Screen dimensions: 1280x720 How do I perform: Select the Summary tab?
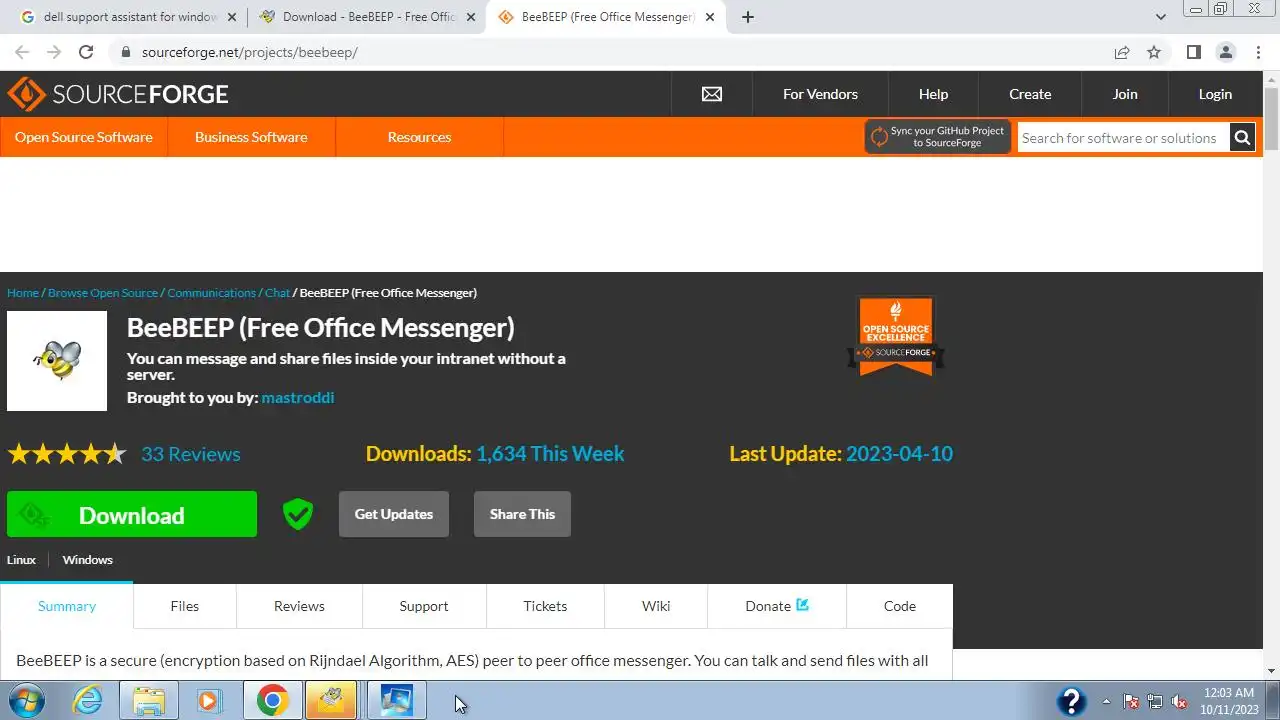[67, 606]
